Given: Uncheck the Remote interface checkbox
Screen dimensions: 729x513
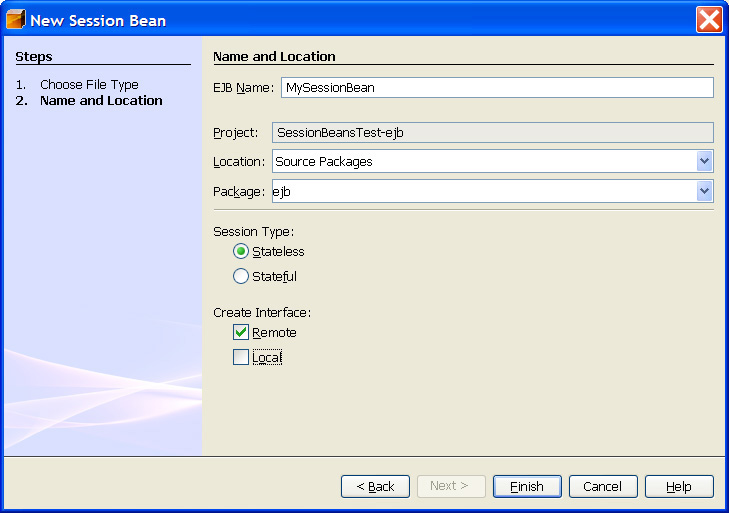Looking at the screenshot, I should (241, 332).
